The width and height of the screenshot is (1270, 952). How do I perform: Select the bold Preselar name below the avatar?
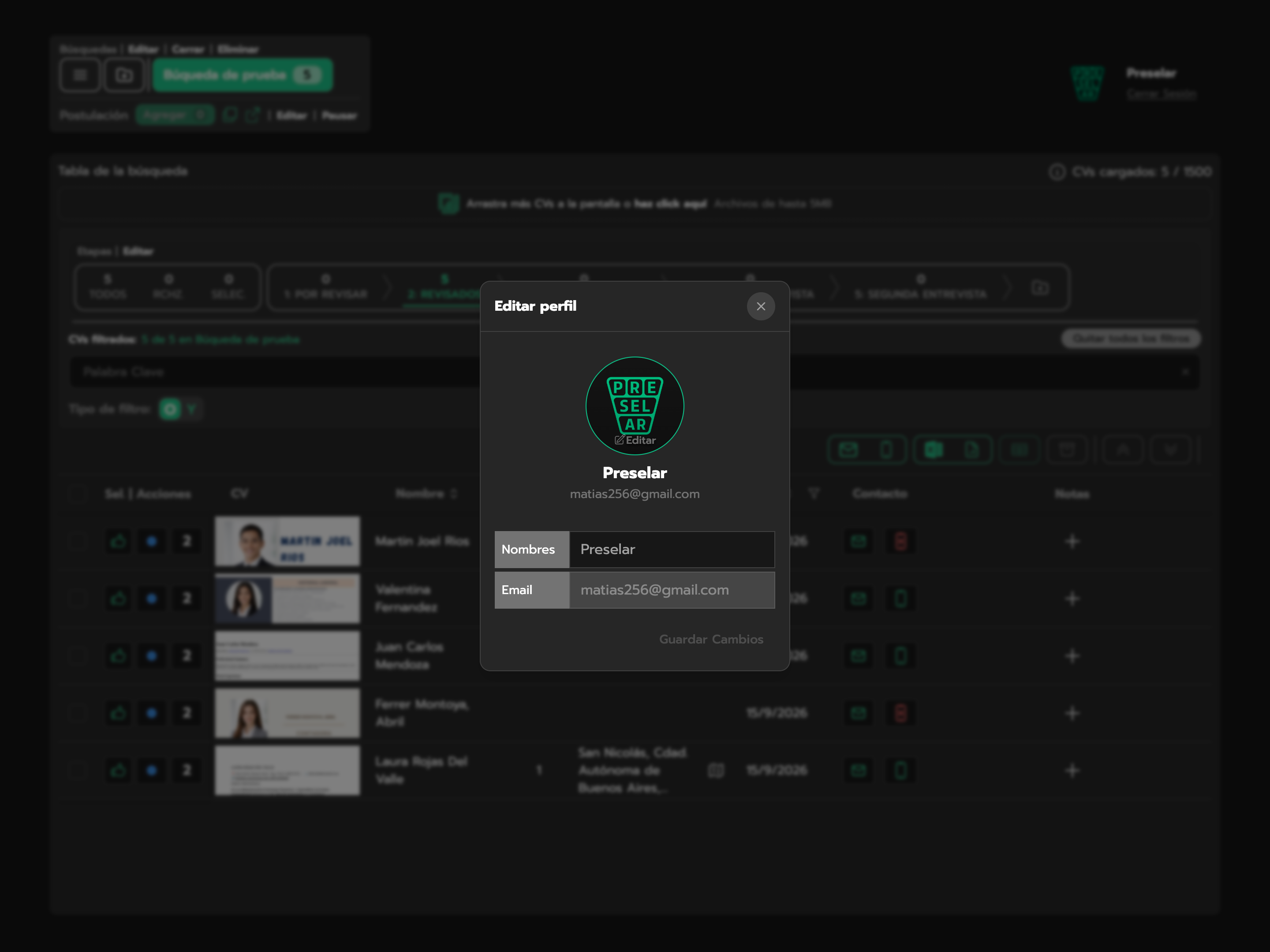pos(635,473)
